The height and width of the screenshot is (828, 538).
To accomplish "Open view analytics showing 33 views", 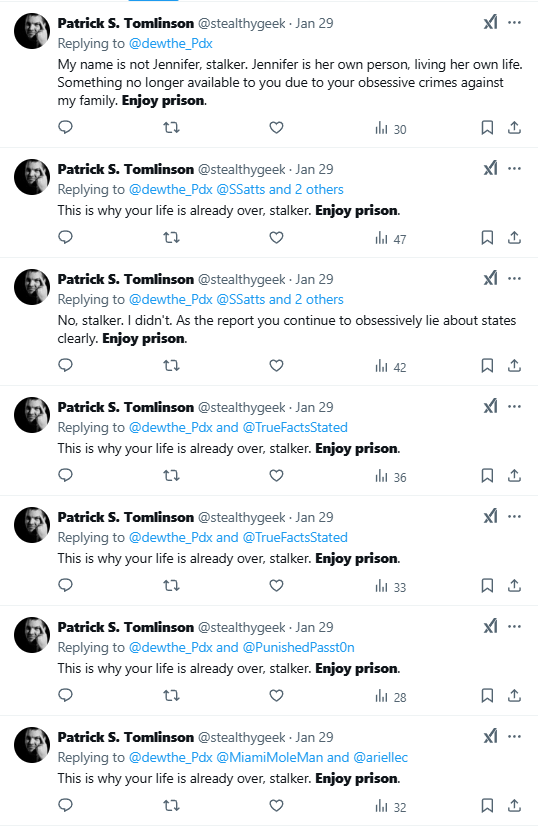I will pos(391,586).
